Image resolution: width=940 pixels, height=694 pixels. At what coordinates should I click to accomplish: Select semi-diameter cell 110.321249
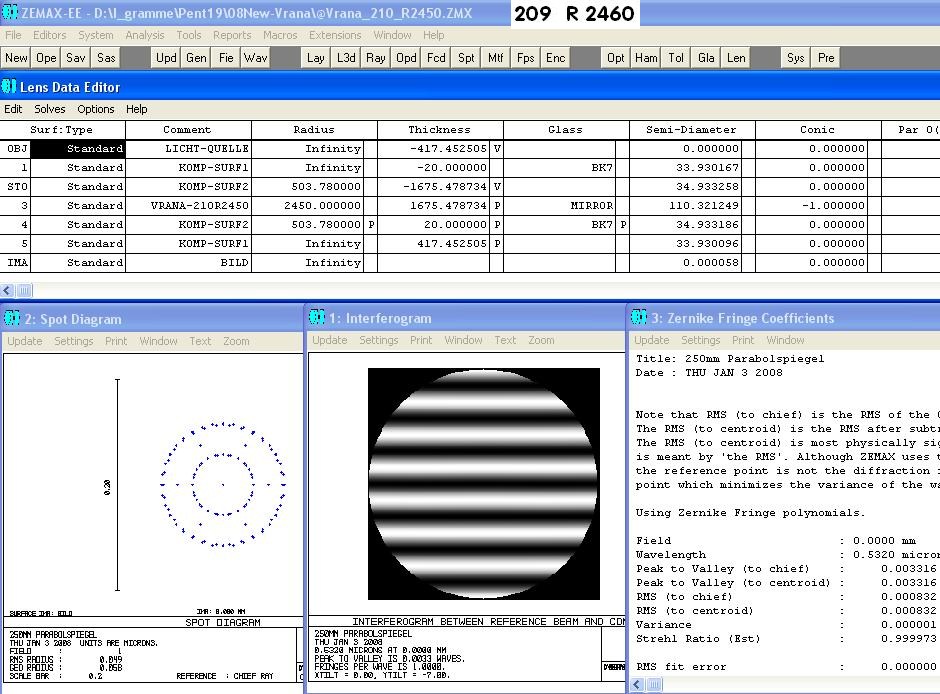[686, 206]
